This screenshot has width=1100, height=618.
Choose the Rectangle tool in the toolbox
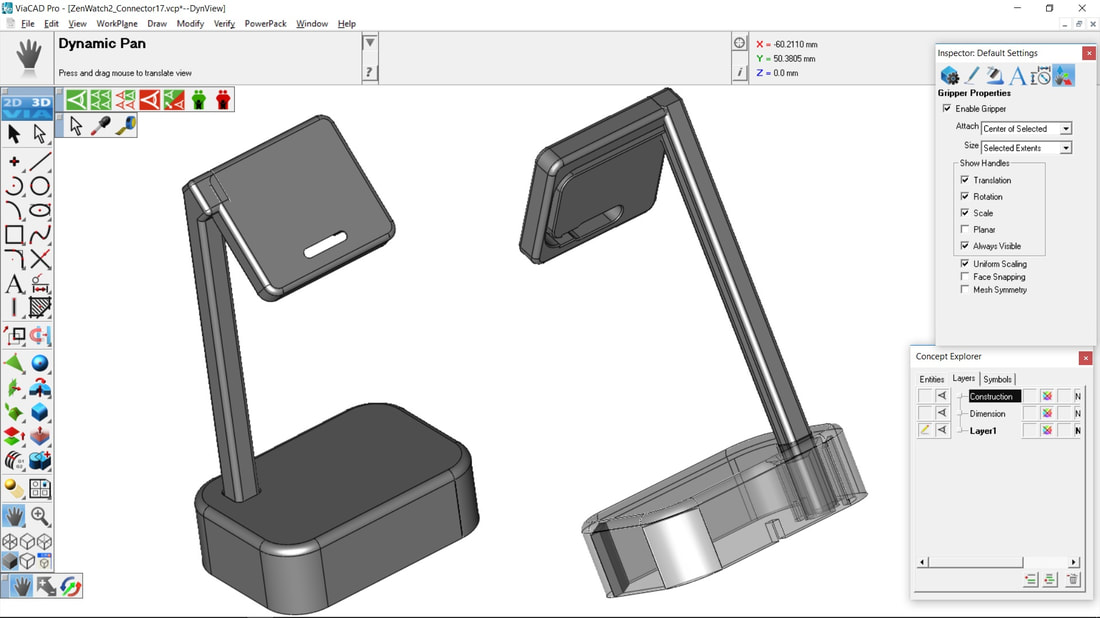coord(14,235)
